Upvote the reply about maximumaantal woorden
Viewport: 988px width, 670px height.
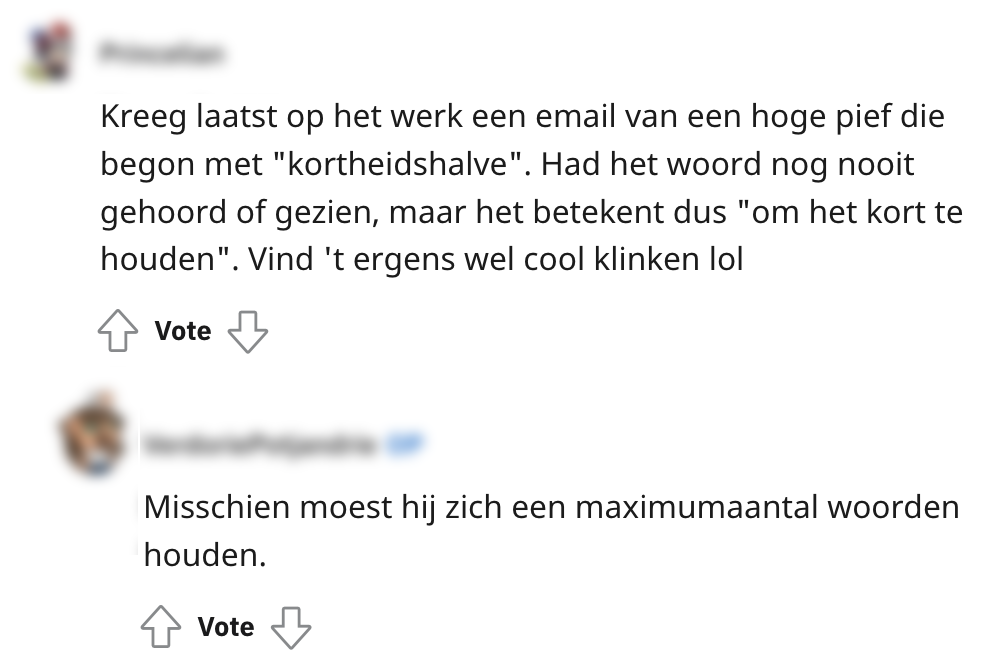161,628
